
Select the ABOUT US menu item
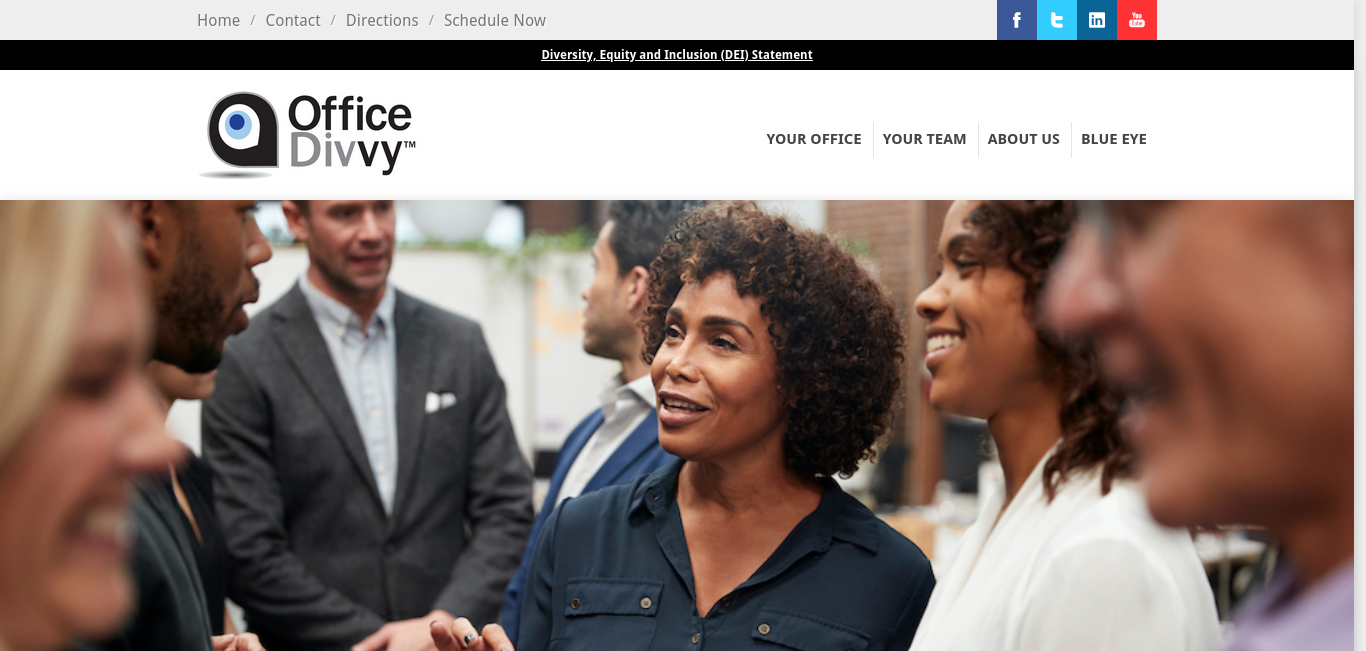point(1024,139)
